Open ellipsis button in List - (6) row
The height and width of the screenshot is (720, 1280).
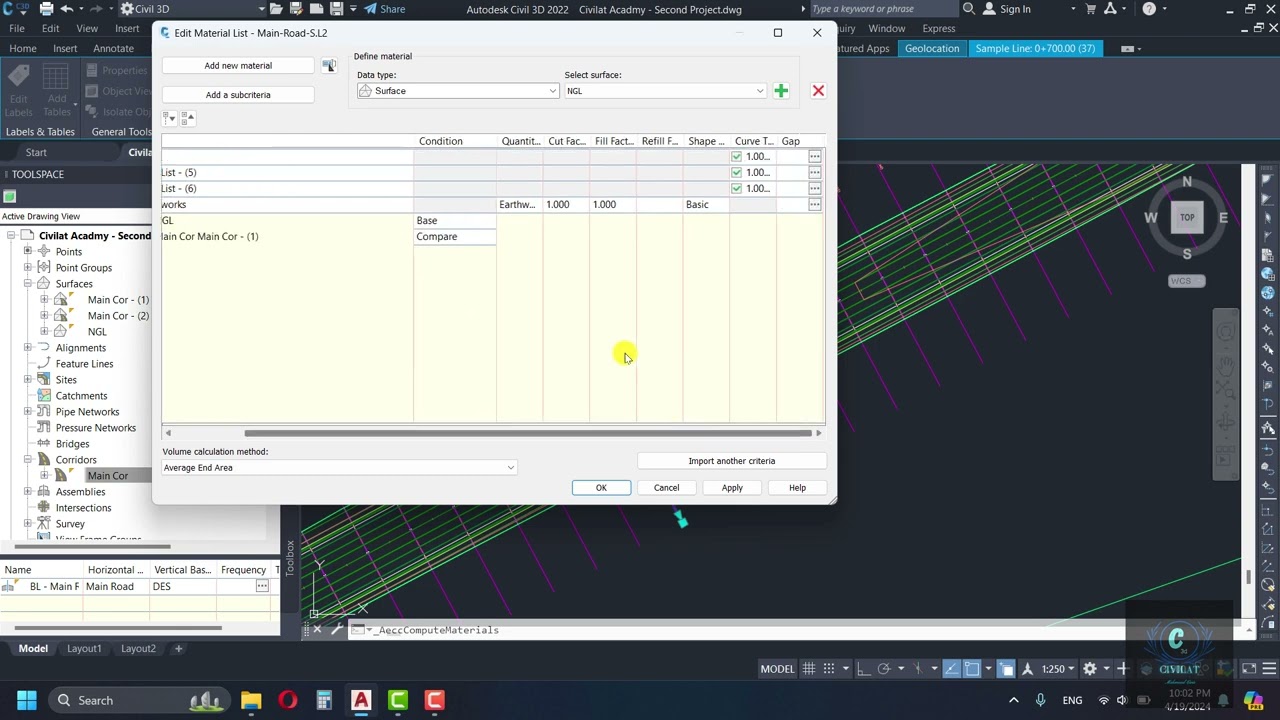[815, 188]
